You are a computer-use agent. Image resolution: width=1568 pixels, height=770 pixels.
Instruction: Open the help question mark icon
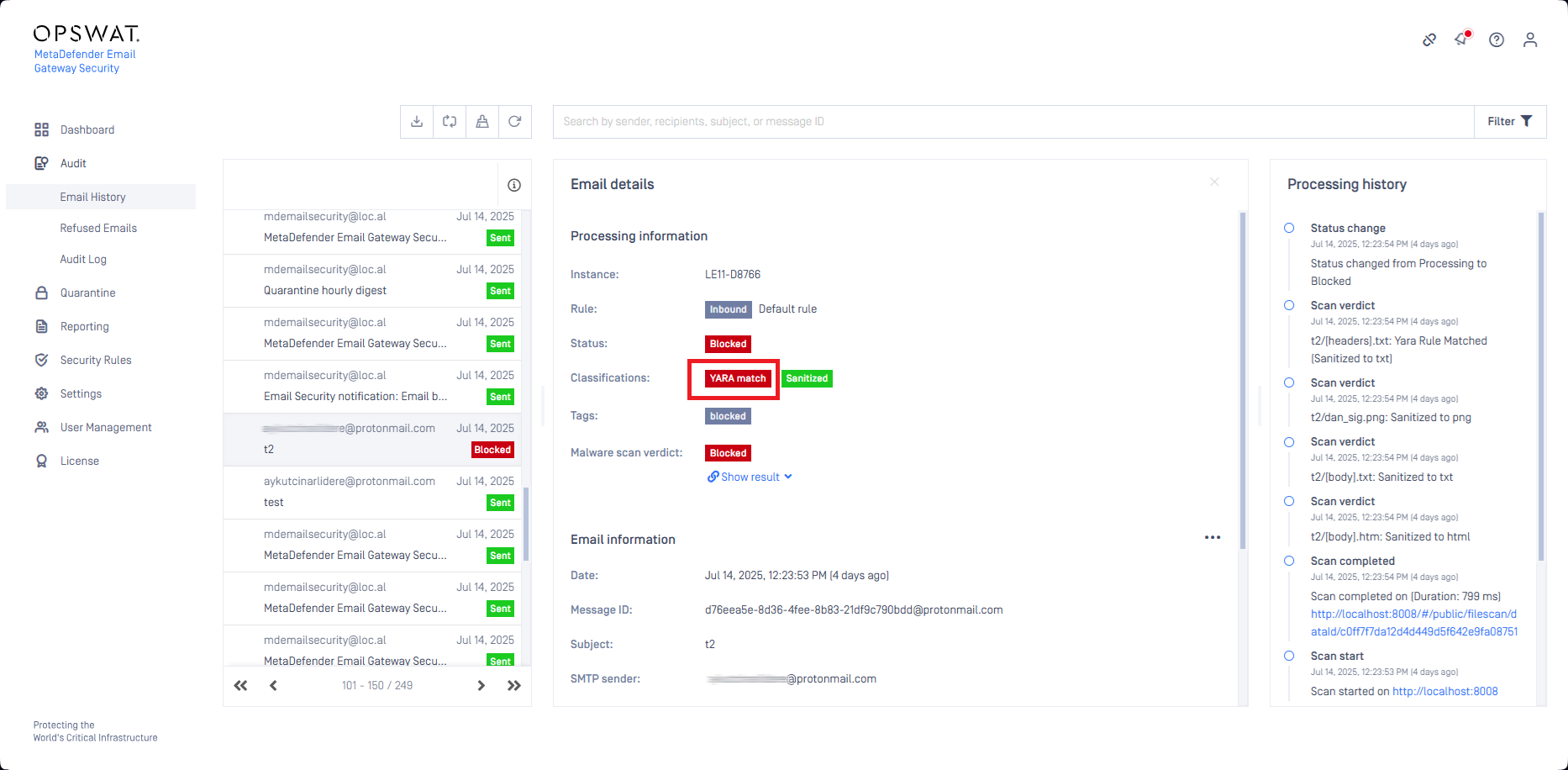[1497, 40]
